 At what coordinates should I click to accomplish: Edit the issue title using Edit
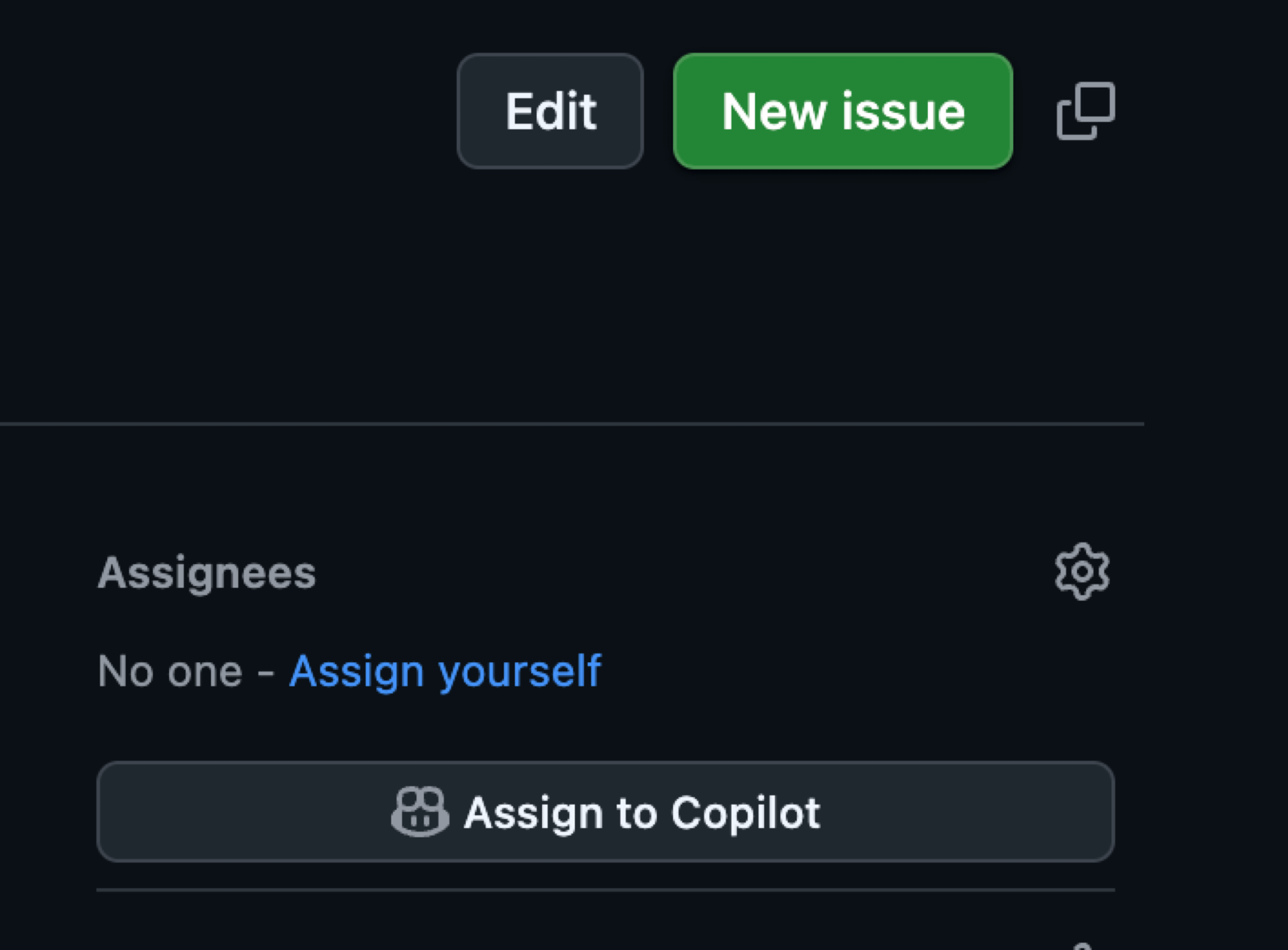pyautogui.click(x=550, y=111)
